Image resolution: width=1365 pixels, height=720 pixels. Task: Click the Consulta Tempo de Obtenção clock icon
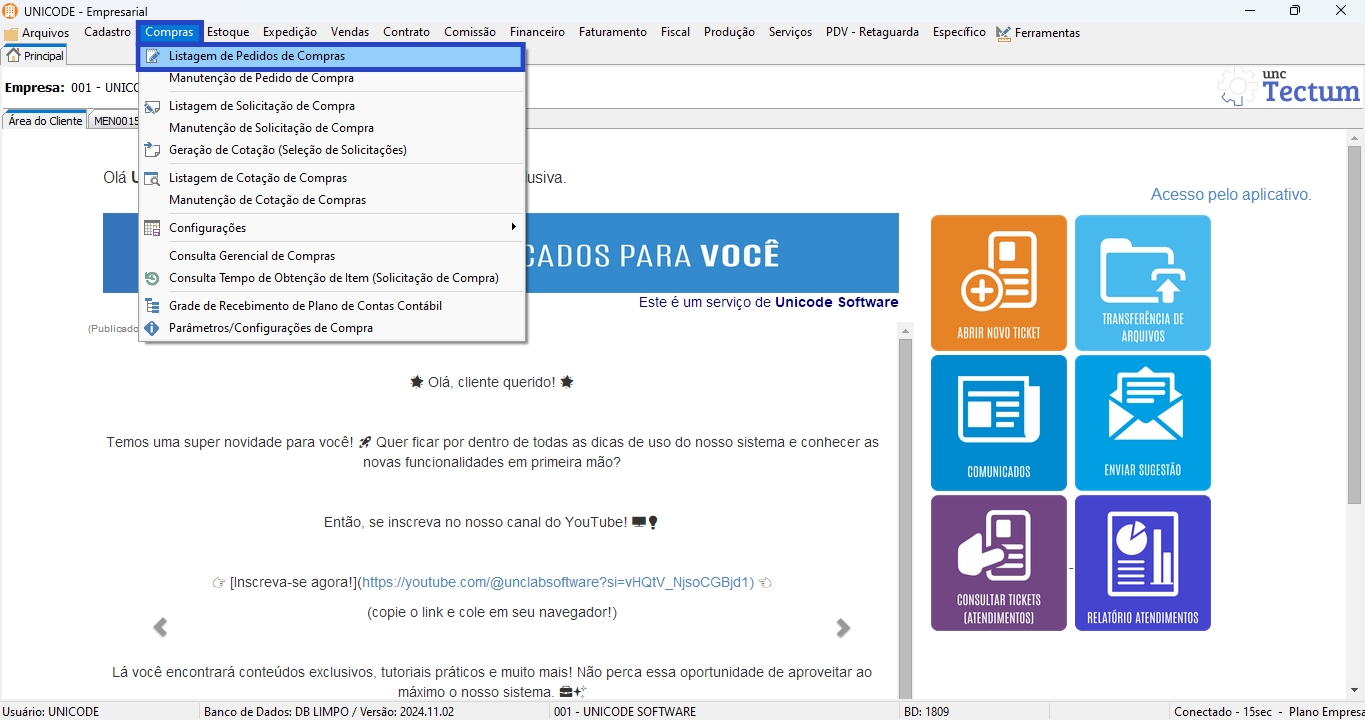coord(152,278)
